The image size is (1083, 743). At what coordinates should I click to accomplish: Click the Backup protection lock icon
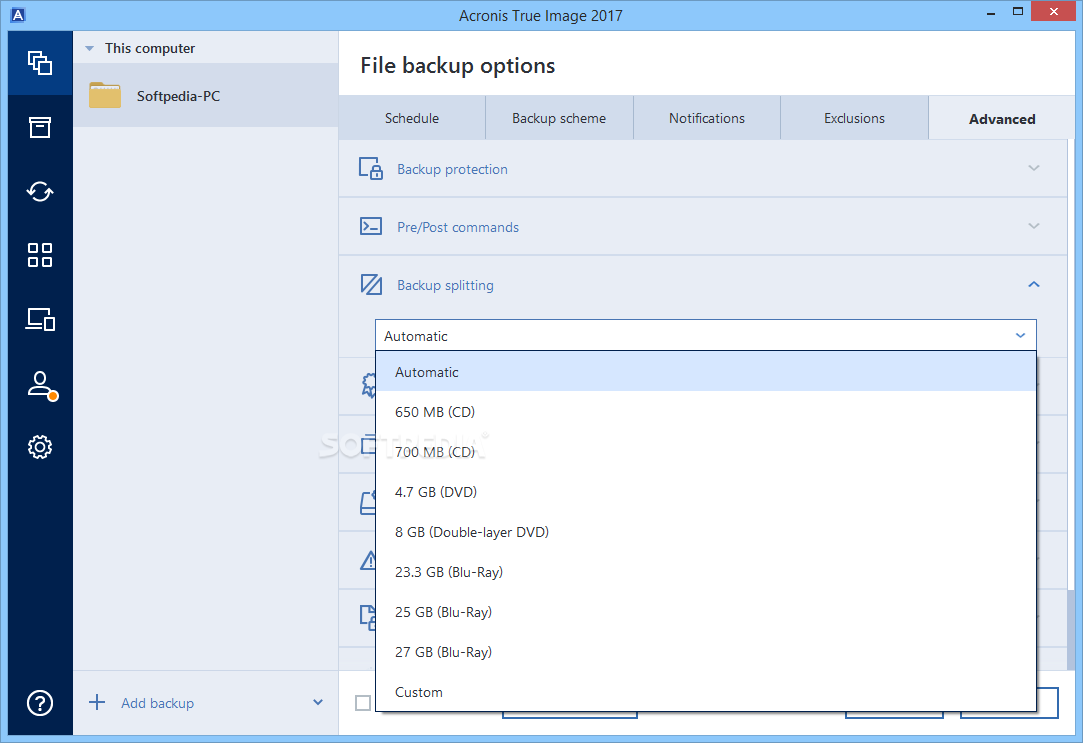[371, 168]
